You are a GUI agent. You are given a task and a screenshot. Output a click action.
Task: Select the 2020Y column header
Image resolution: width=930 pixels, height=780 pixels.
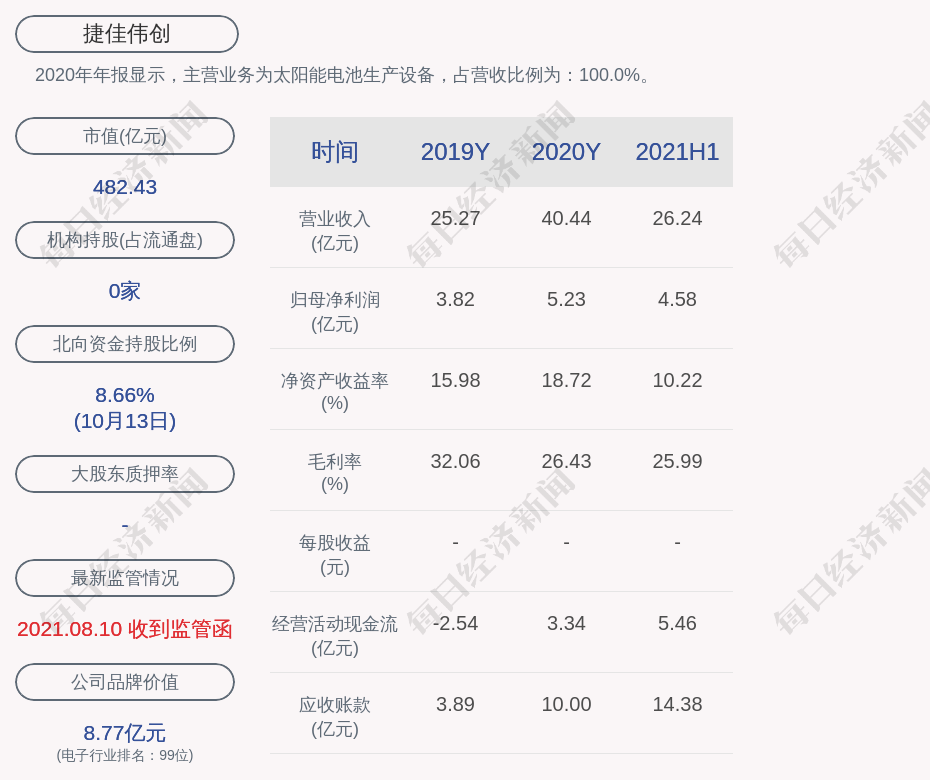pyautogui.click(x=566, y=152)
